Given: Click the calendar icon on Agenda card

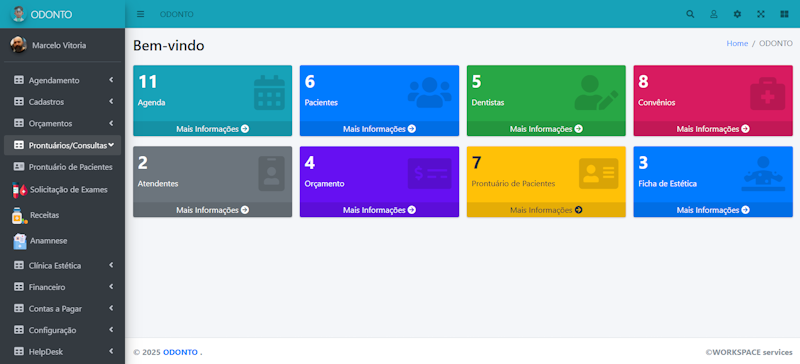Looking at the screenshot, I should click(x=269, y=92).
